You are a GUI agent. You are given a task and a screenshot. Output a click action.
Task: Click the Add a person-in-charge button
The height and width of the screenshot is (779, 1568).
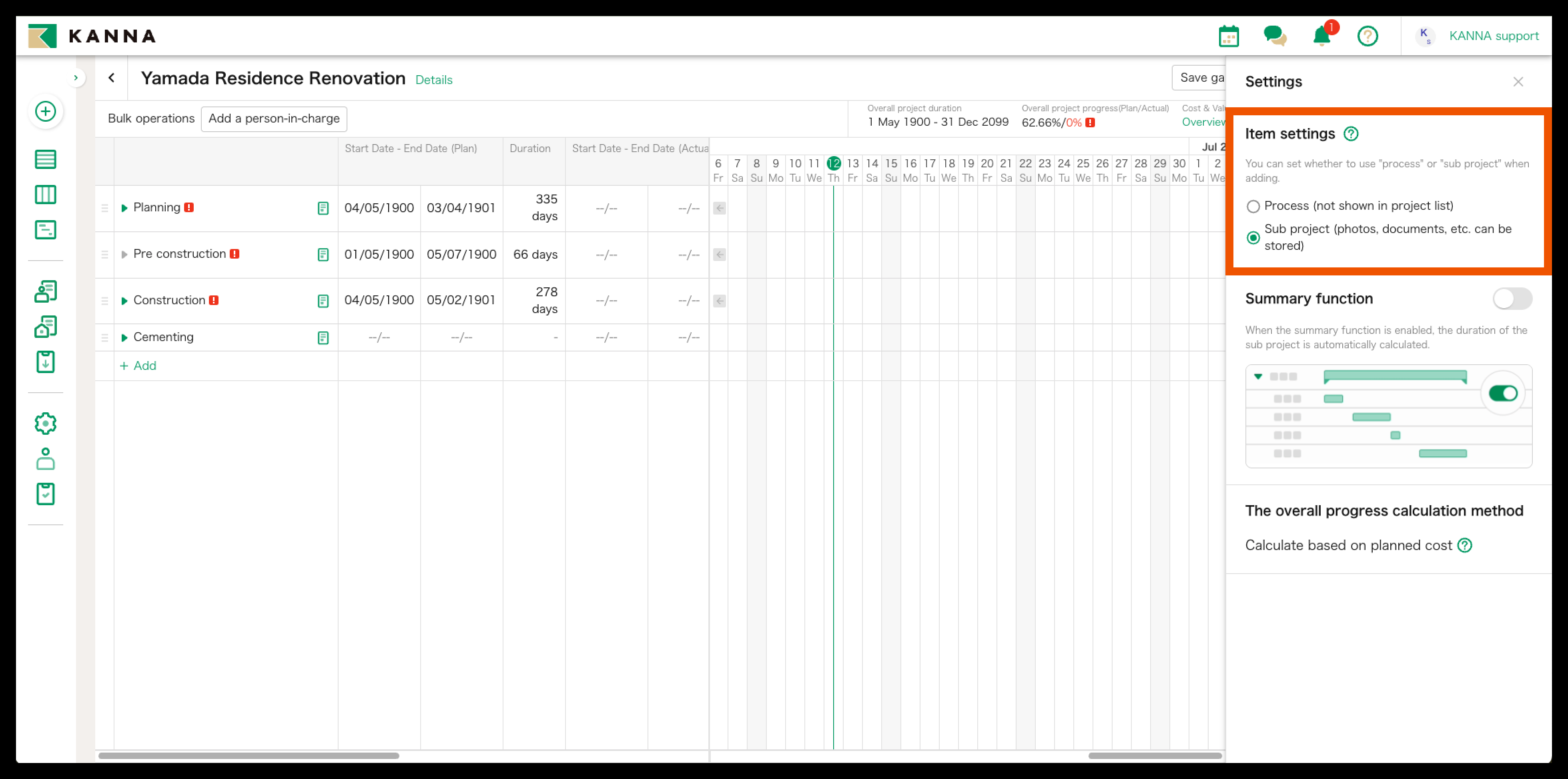(273, 119)
